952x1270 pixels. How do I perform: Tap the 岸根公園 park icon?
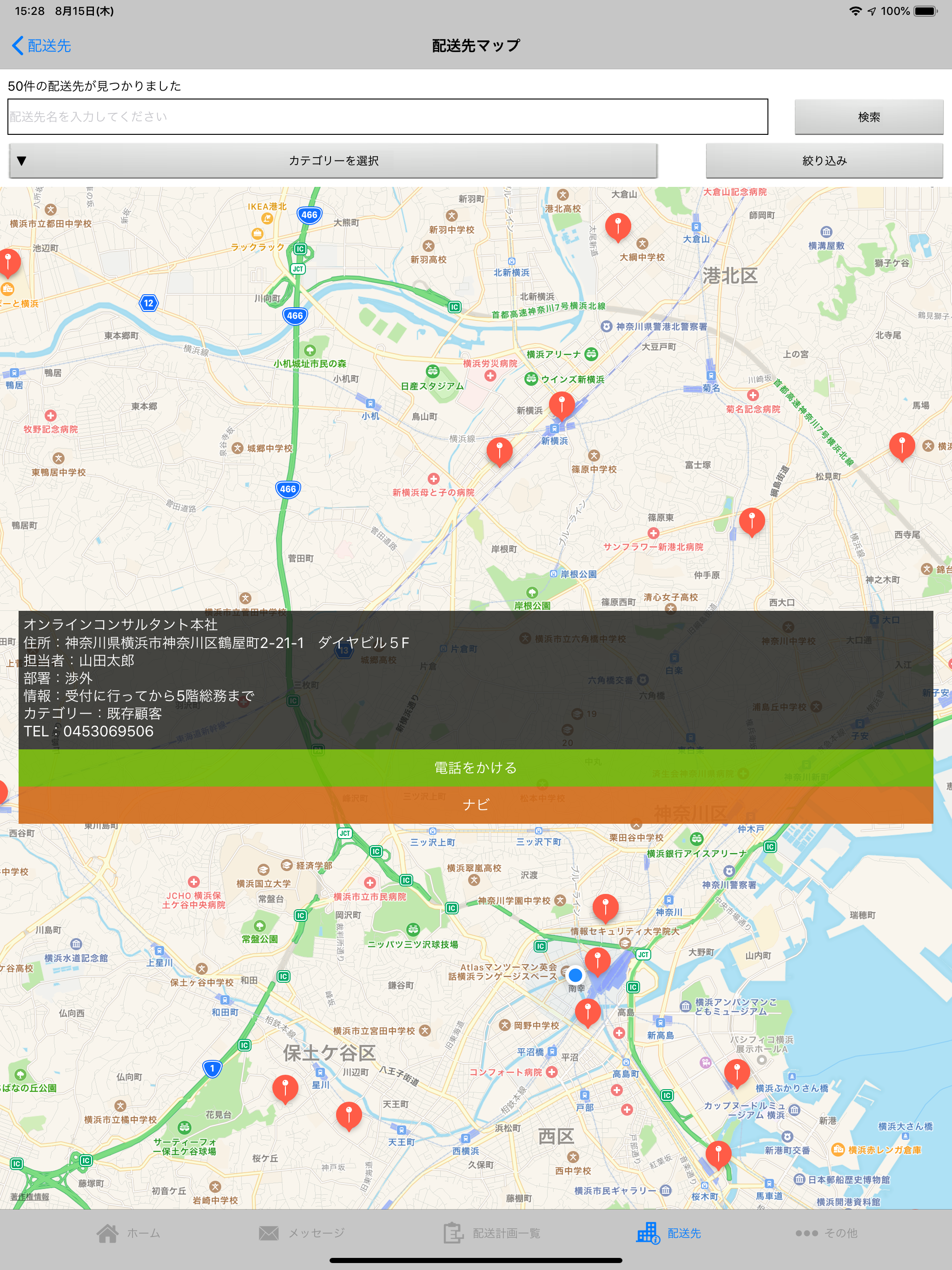pos(532,593)
